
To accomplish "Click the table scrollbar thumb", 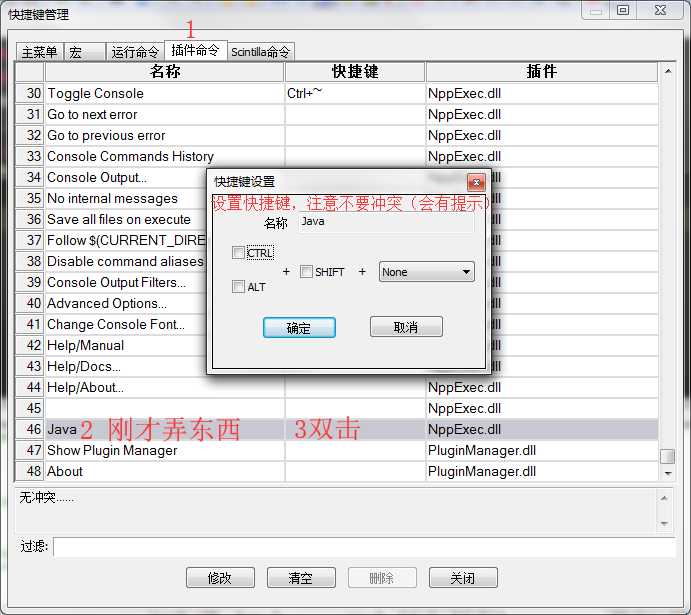I will click(668, 456).
